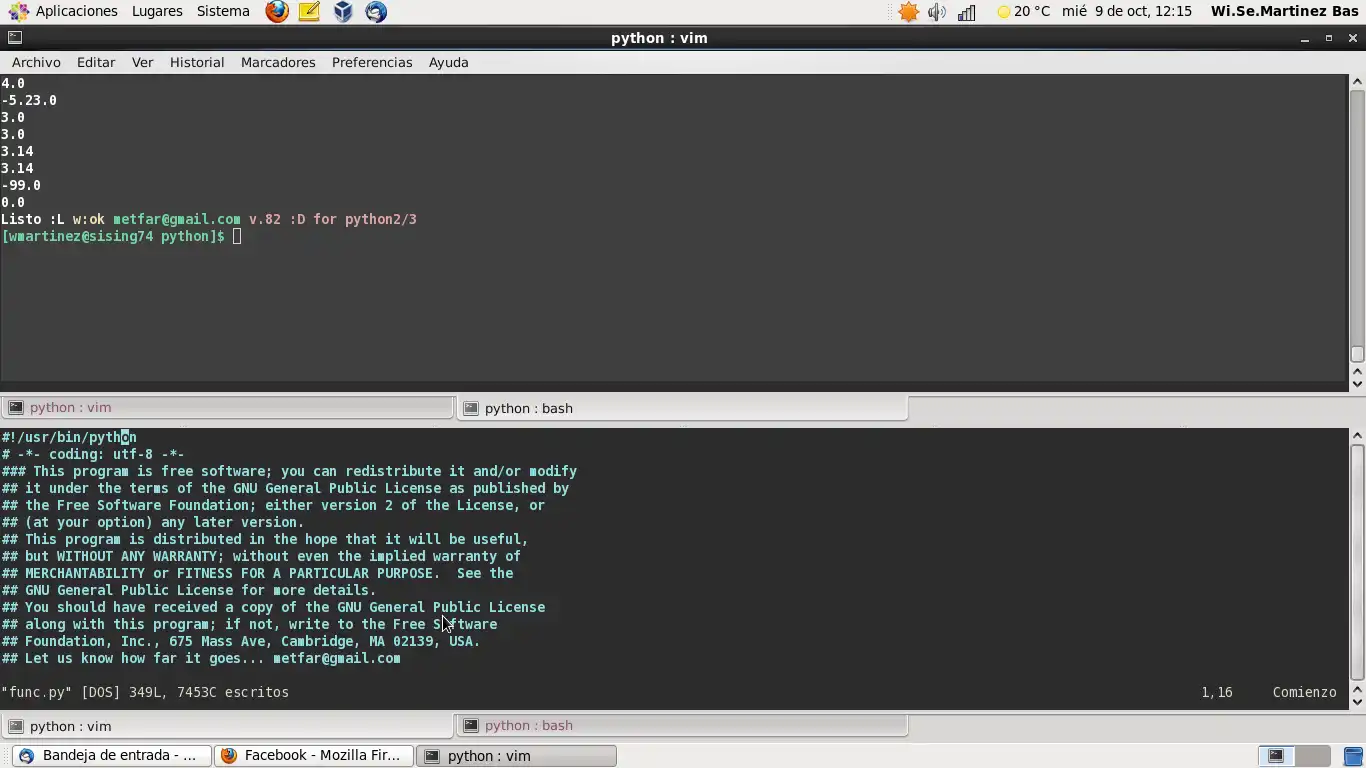Screen dimensions: 1366x768
Task: Open the Historial menu
Action: (x=197, y=62)
